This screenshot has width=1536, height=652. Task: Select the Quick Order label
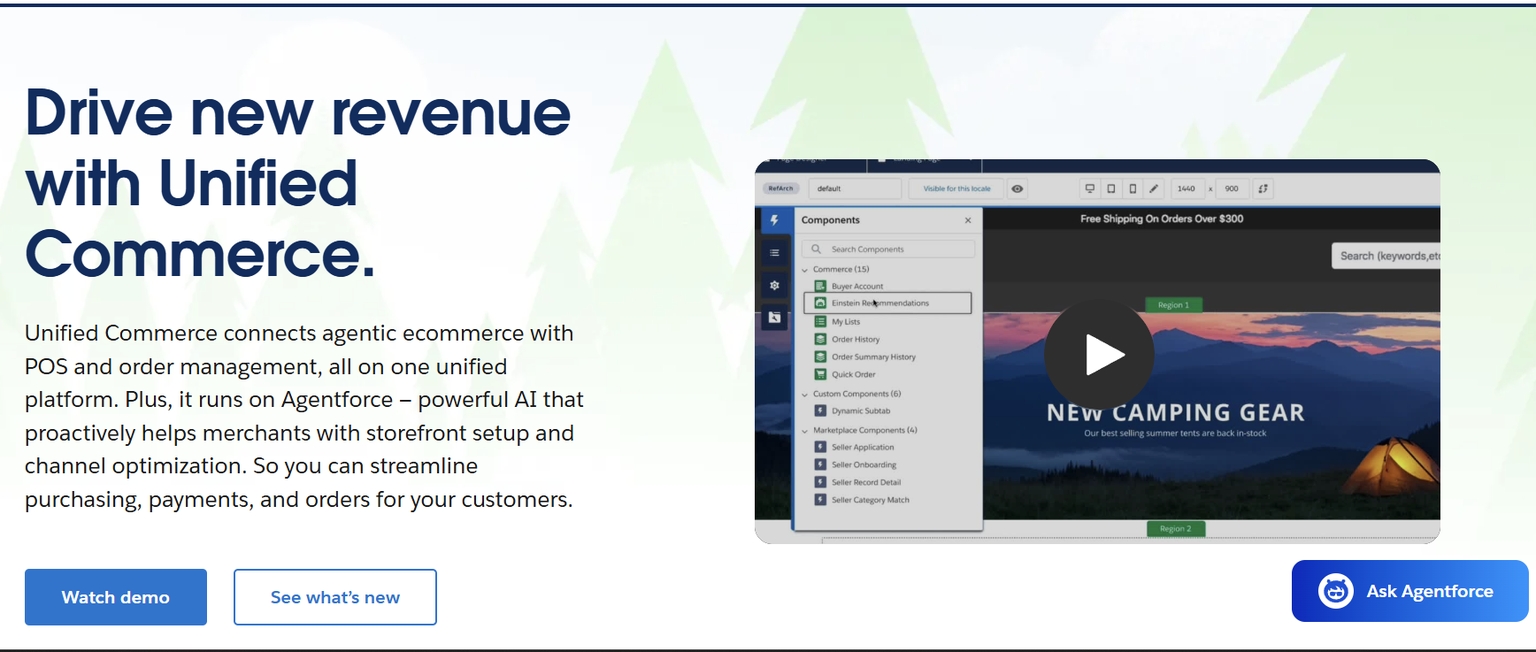854,375
